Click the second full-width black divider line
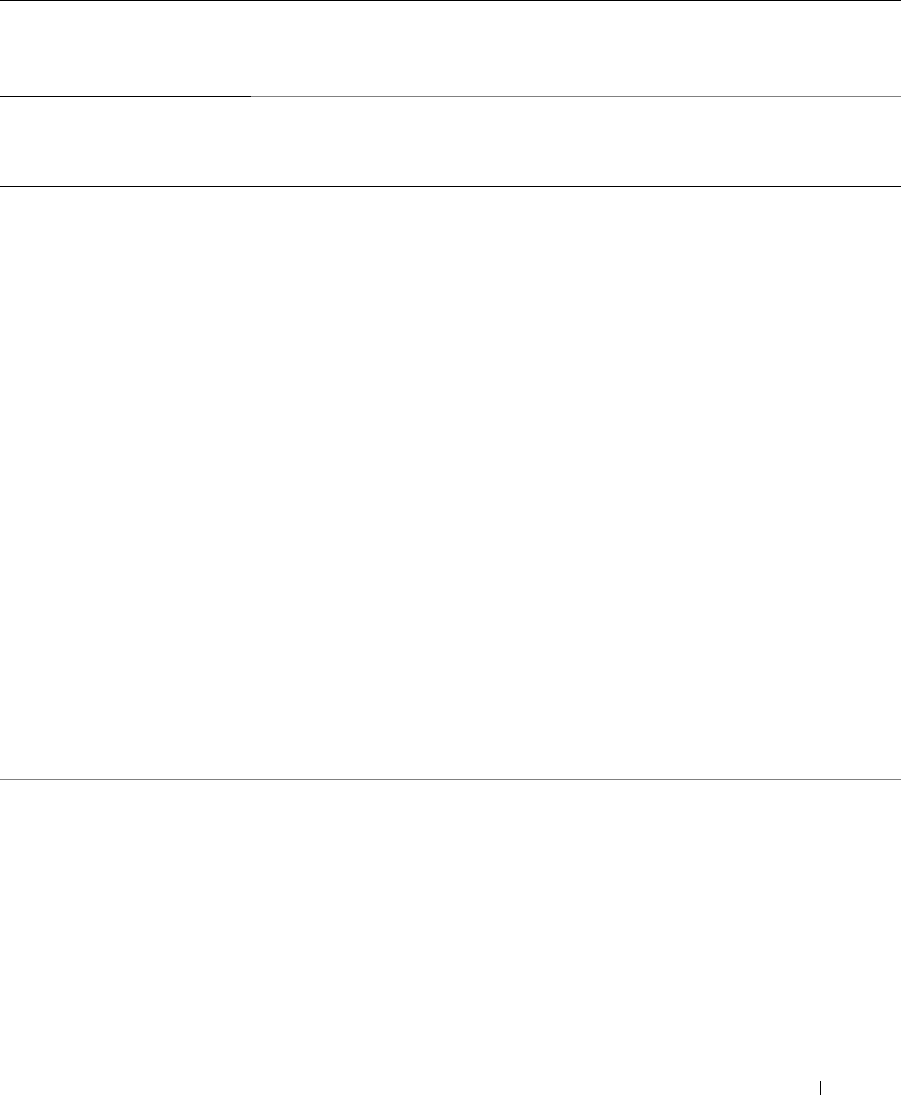This screenshot has width=901, height=1095. tap(450, 186)
